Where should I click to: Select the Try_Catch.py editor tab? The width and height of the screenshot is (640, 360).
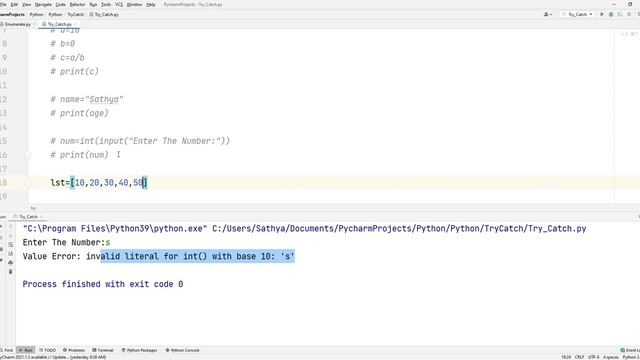click(x=58, y=24)
